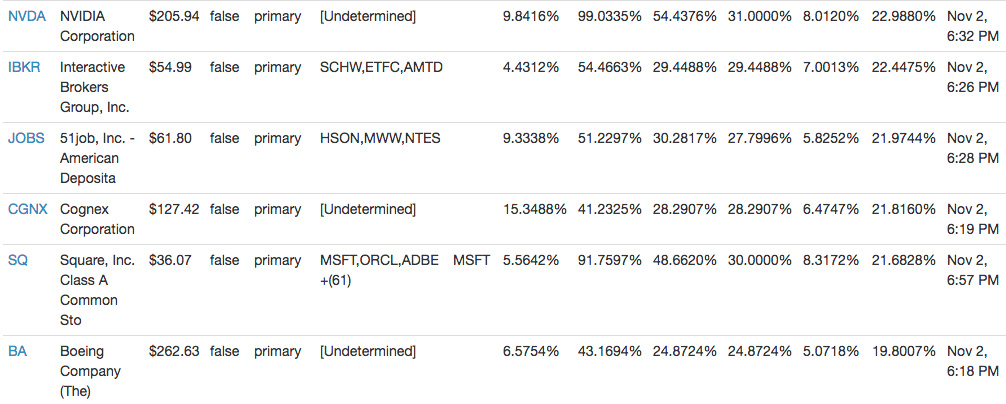1006x404 pixels.
Task: Click the Nov 2, 6:57 PM timestamp
Action: (973, 271)
